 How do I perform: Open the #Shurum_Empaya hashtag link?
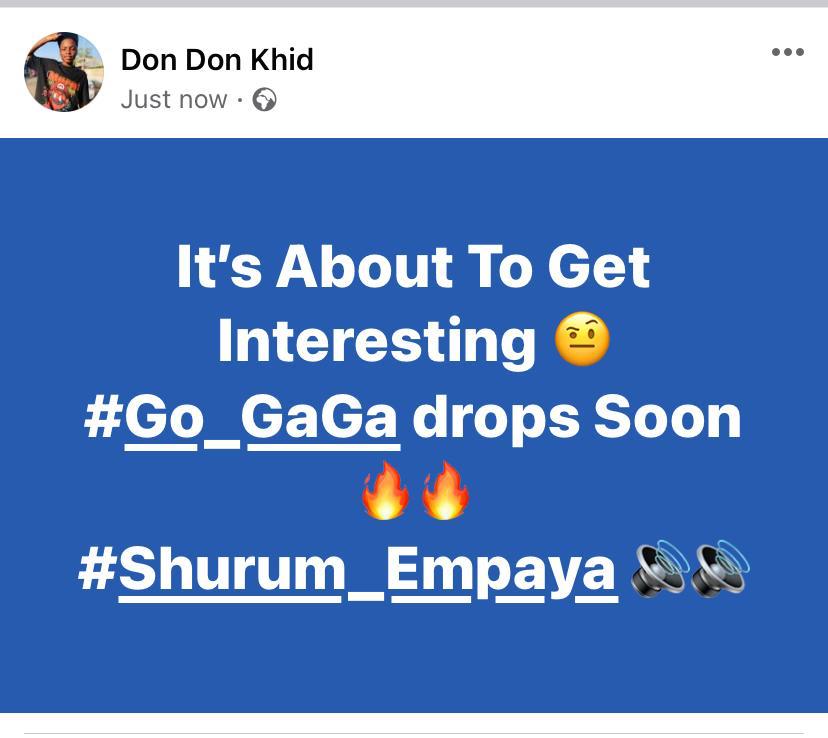[347, 572]
